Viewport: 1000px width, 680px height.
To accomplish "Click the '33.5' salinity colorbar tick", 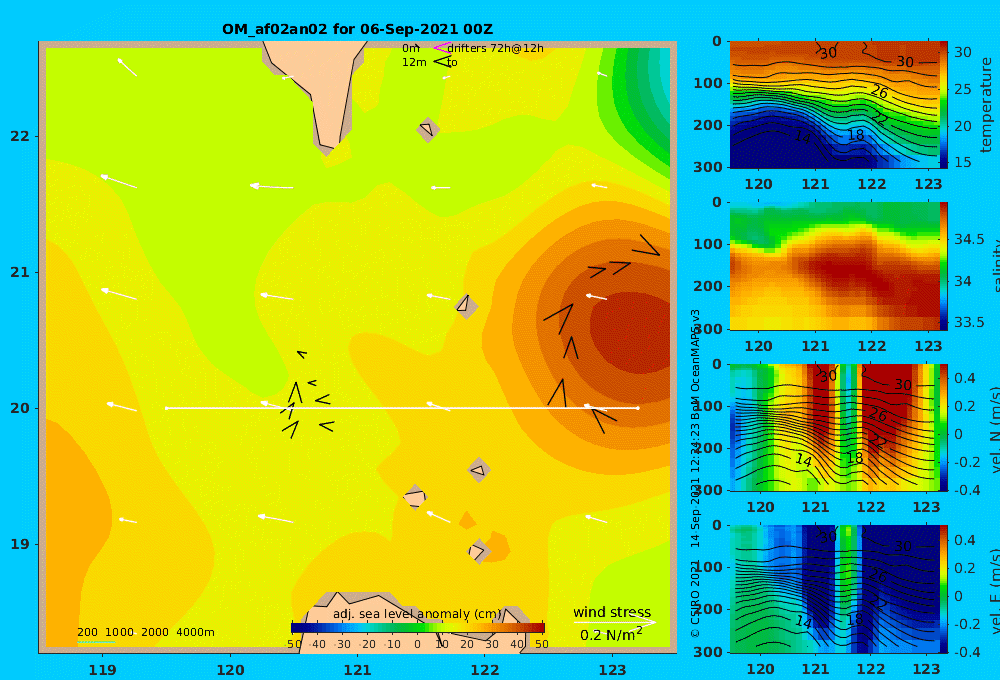I will click(969, 322).
